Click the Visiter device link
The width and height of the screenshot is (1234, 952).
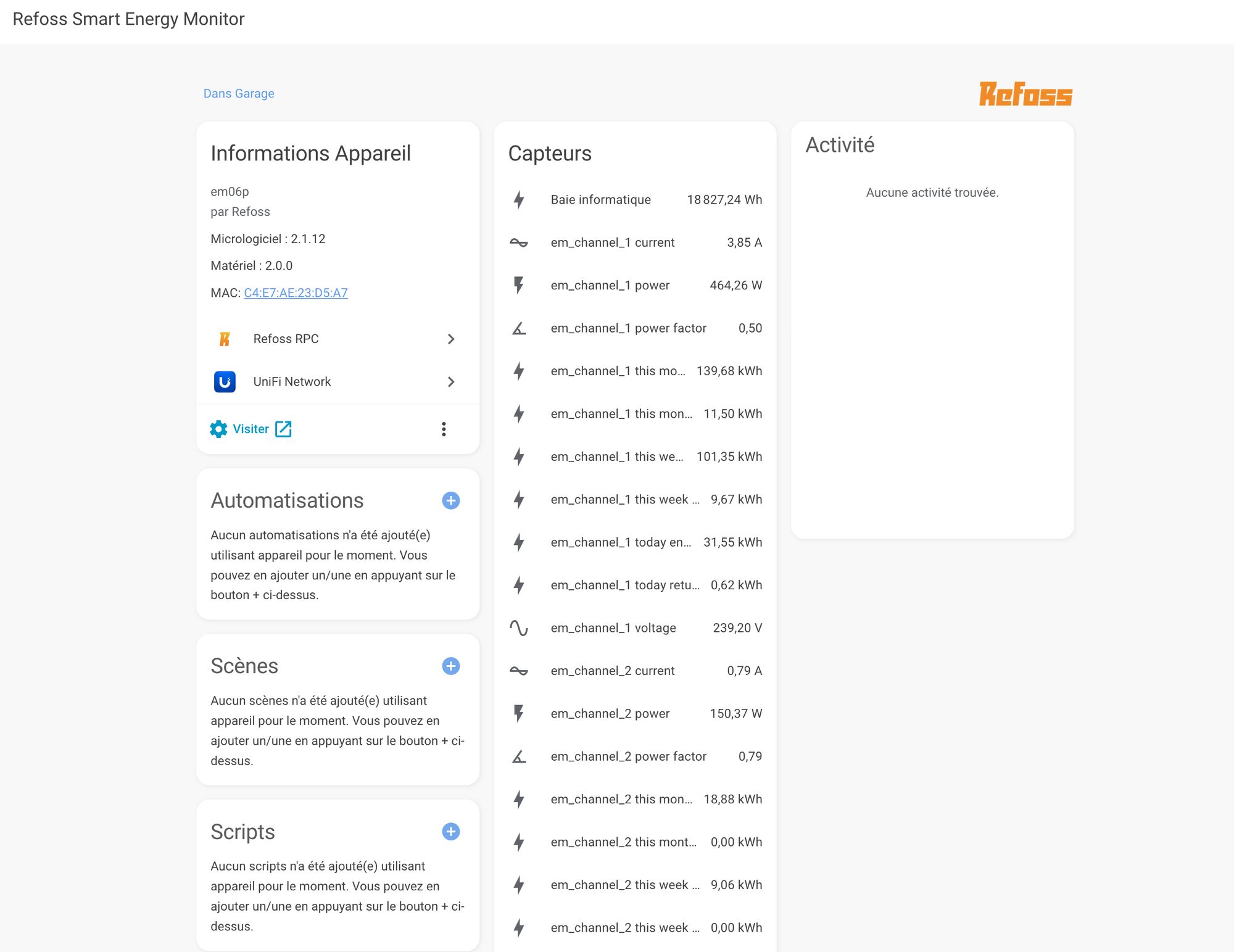tap(251, 429)
